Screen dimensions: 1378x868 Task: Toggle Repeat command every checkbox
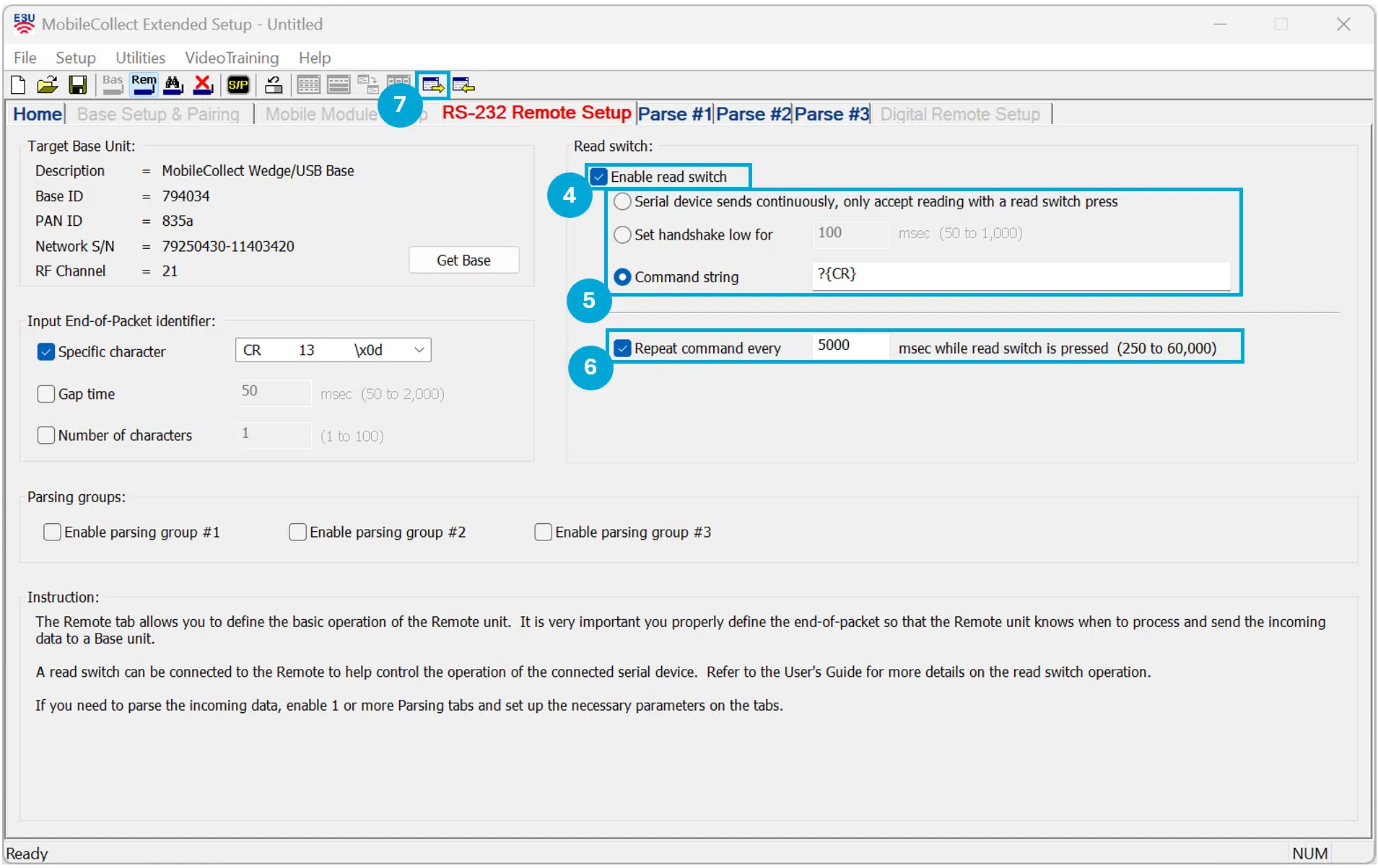tap(622, 348)
